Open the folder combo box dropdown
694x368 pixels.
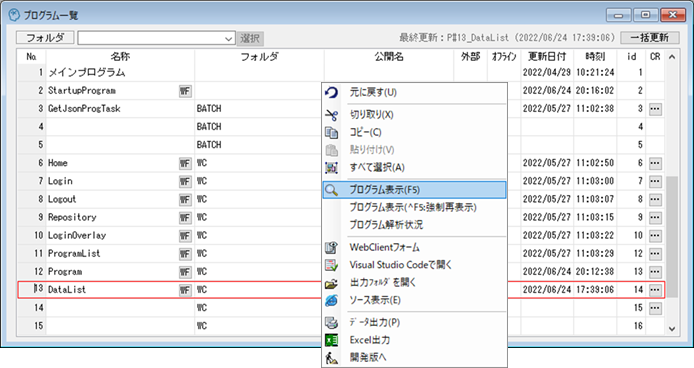click(228, 39)
